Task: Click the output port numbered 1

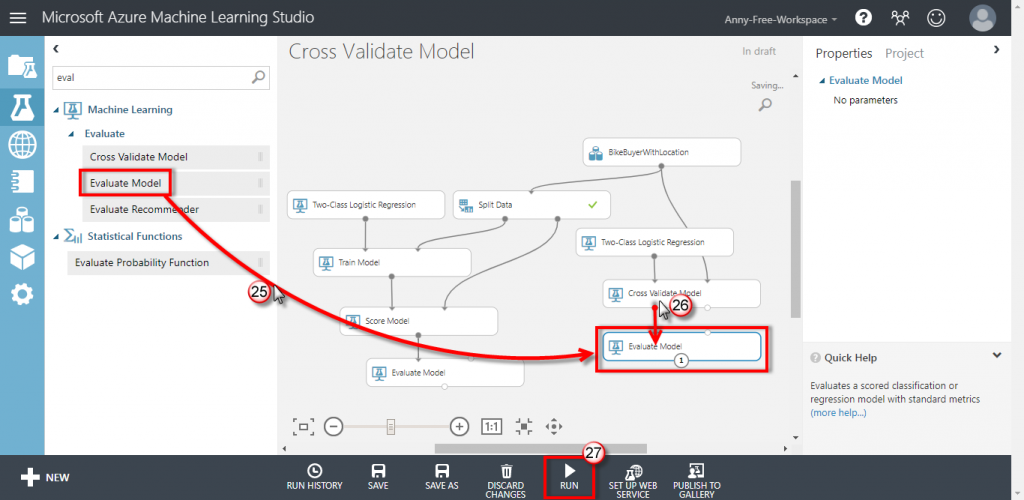Action: 682,360
